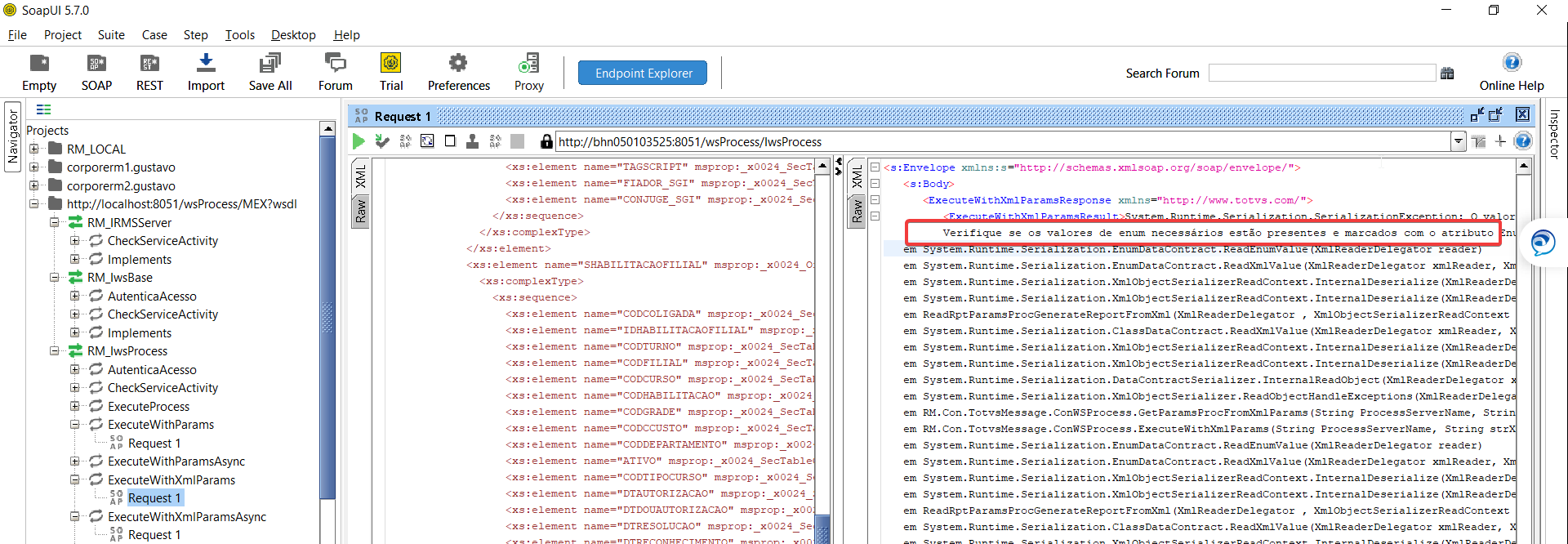Select Request 1 under ExecuteWithParams
The width and height of the screenshot is (1568, 544).
tap(154, 443)
